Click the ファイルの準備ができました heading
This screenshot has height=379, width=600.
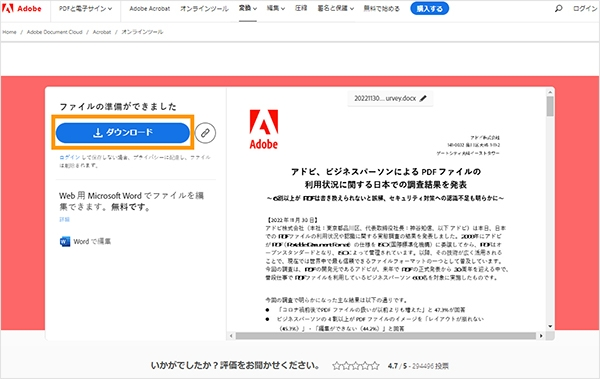[118, 106]
